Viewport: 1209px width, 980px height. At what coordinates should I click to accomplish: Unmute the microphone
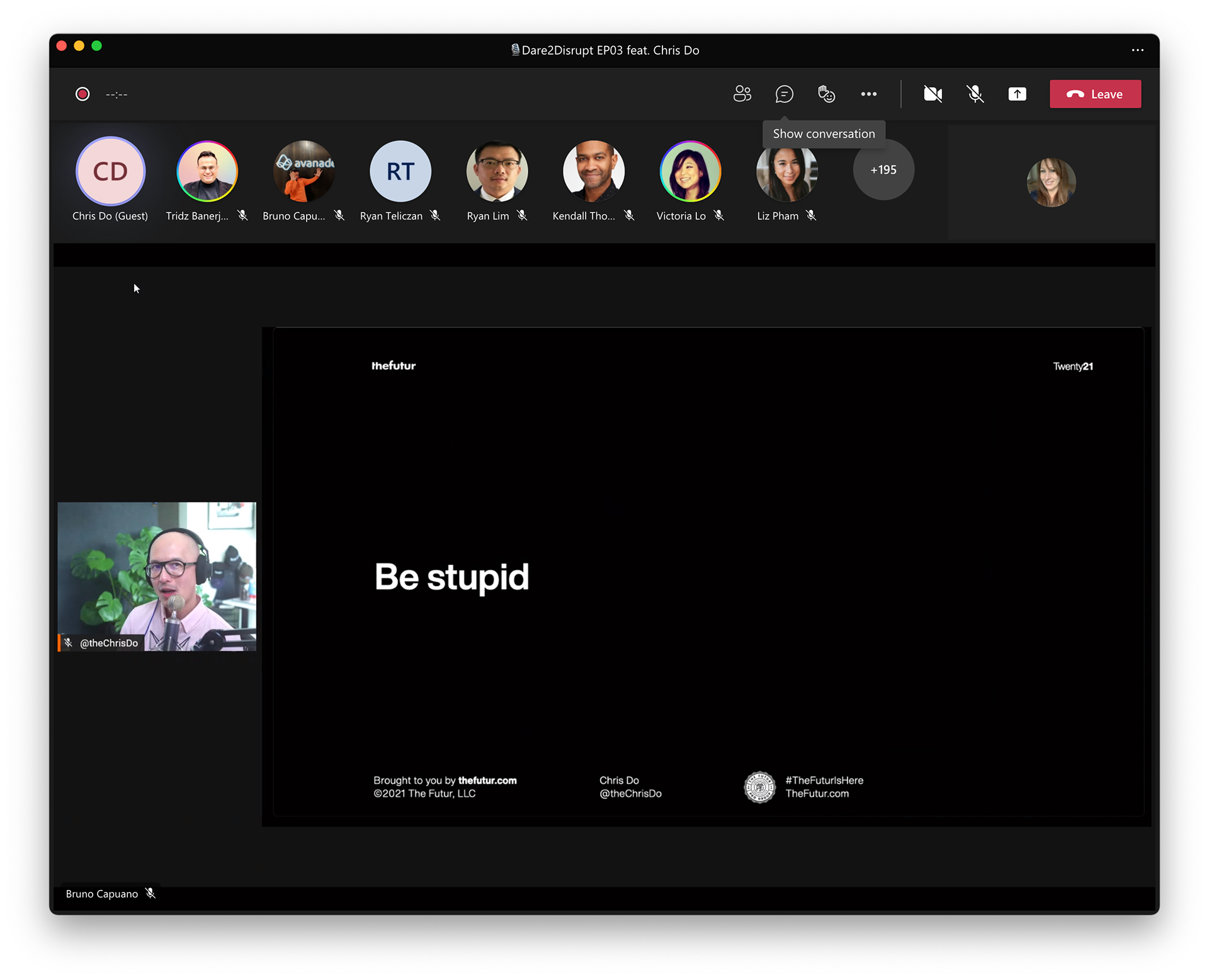[x=975, y=94]
